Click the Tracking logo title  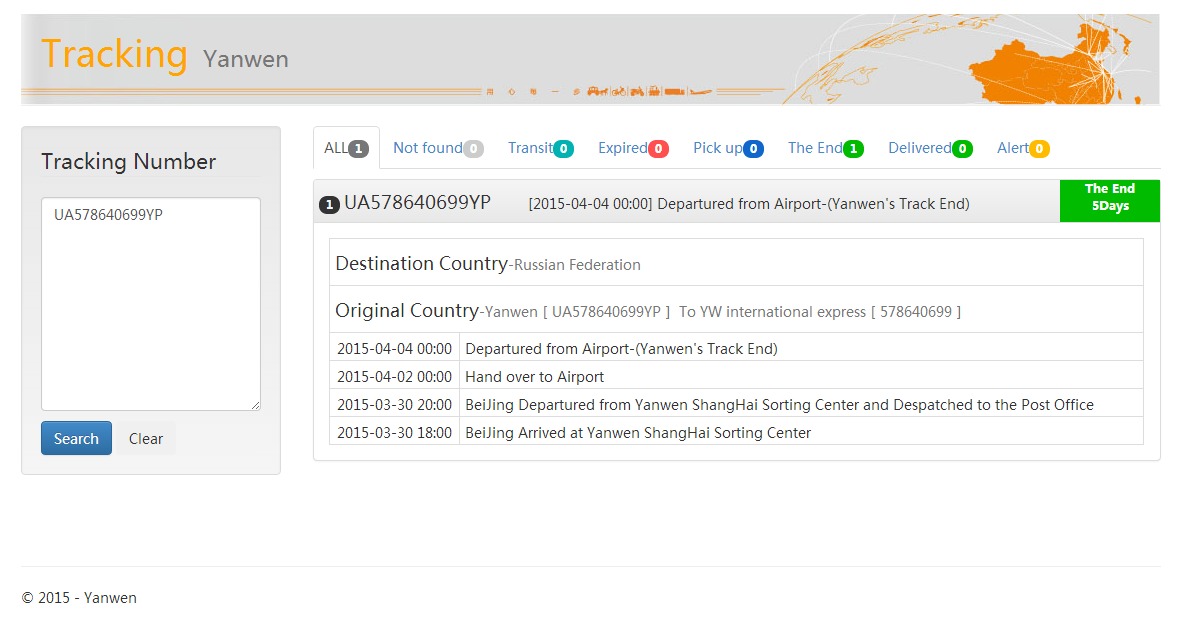pos(114,54)
